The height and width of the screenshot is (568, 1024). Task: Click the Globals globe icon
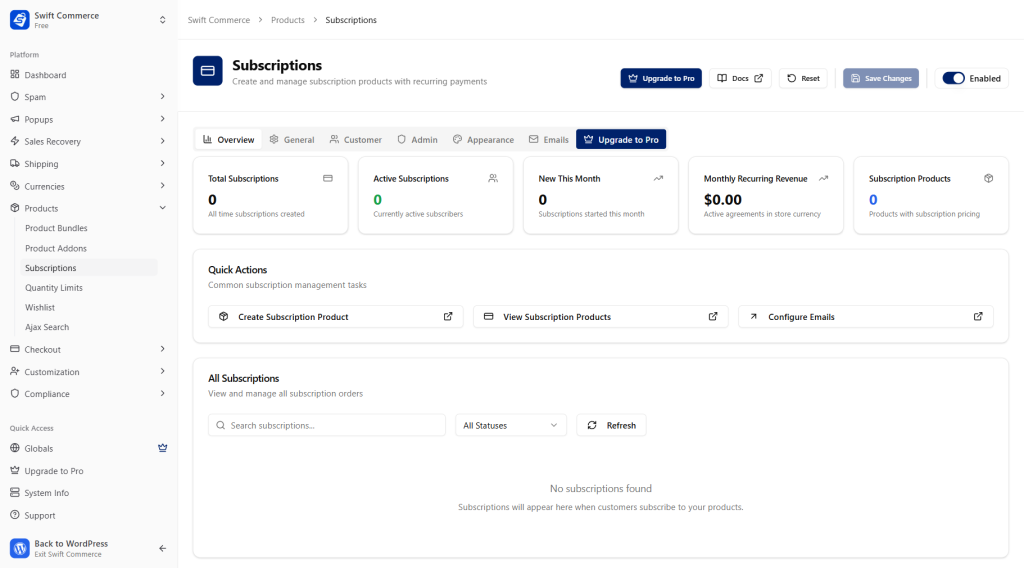15,449
